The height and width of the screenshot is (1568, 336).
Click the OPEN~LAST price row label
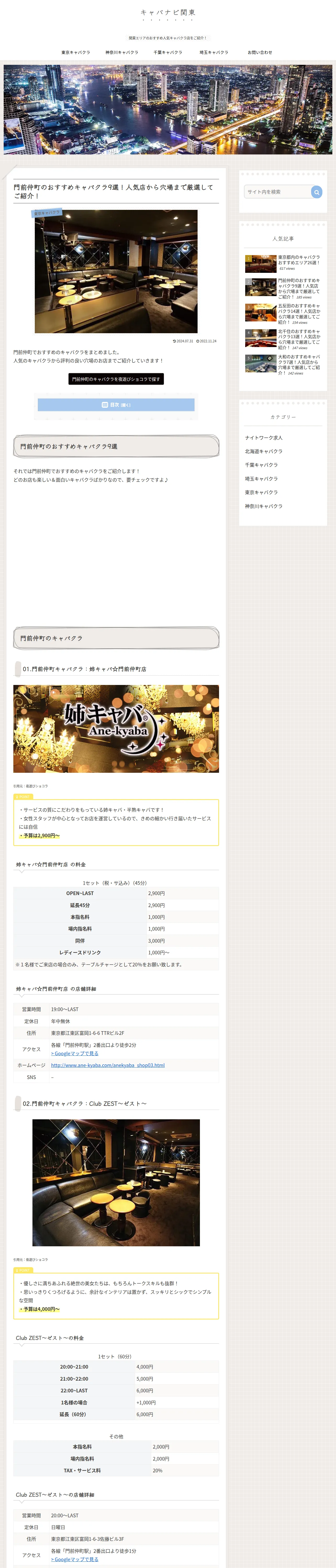tap(80, 893)
